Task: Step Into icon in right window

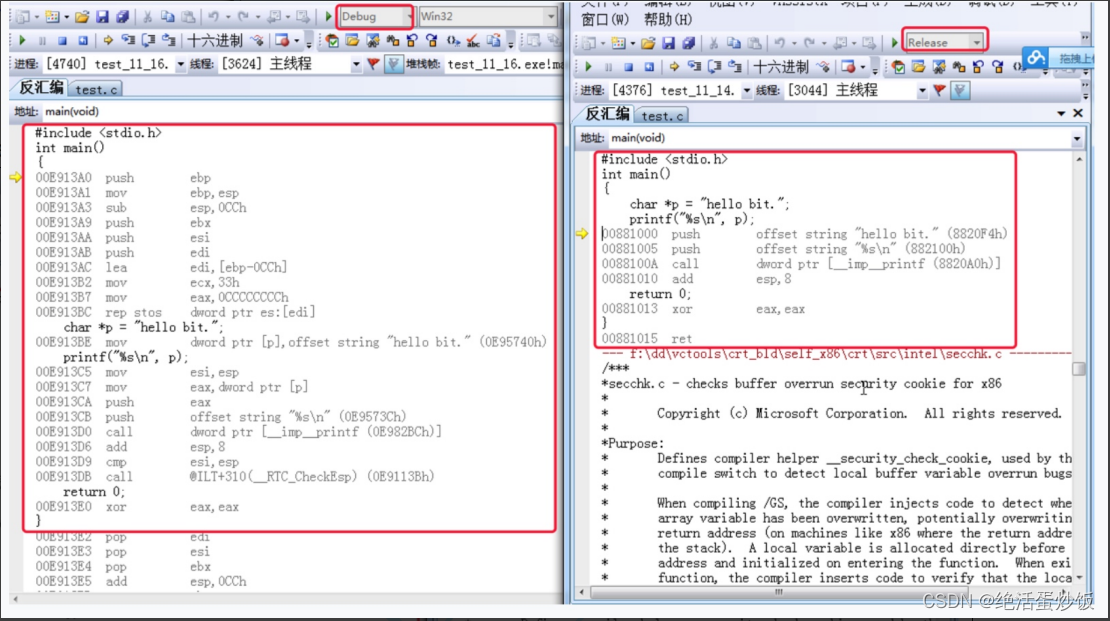Action: (694, 67)
